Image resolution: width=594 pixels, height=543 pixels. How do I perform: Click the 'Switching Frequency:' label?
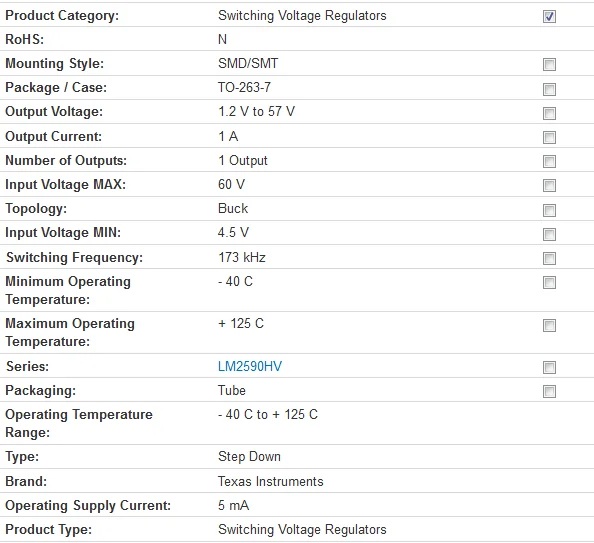75,258
